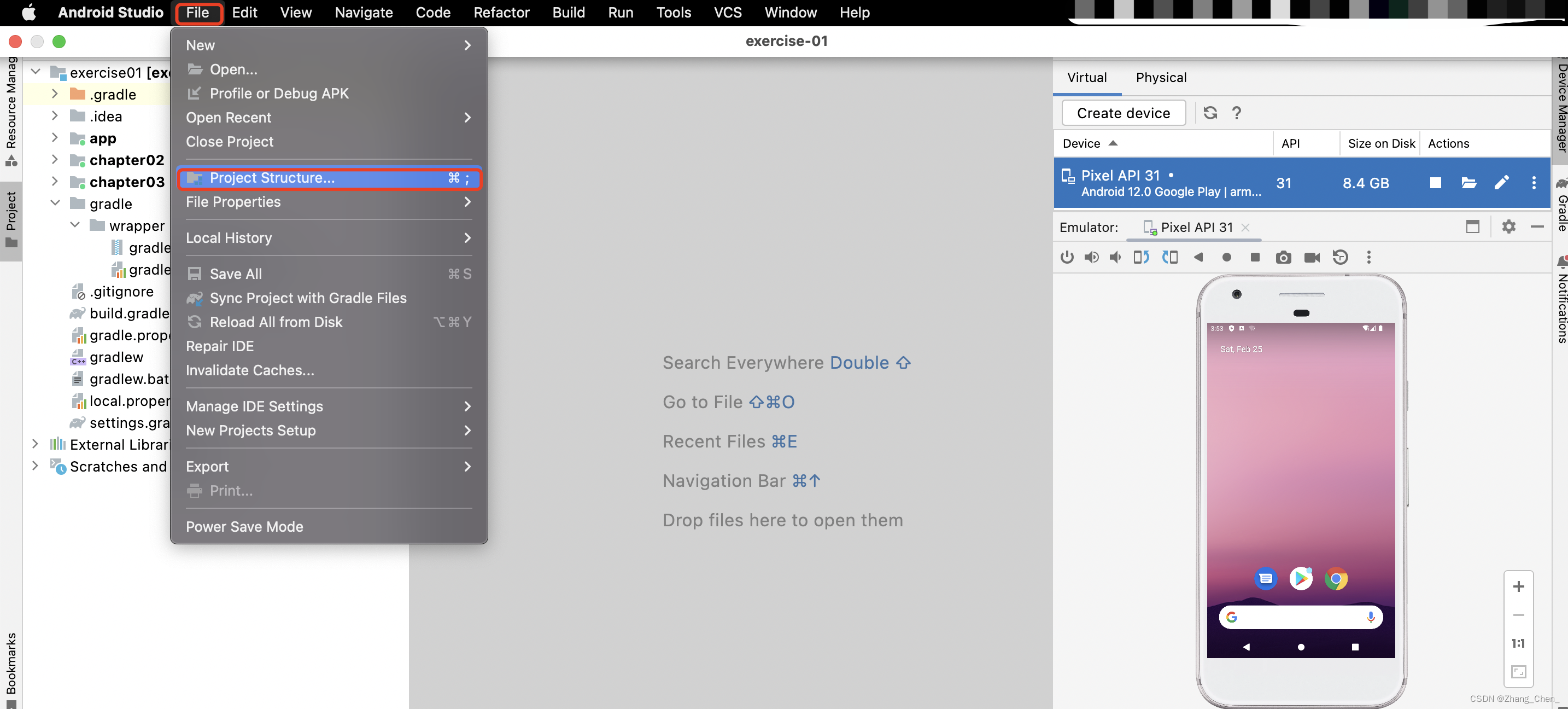Choose Invalidate Caches from File menu
The image size is (1568, 709).
[x=329, y=370]
